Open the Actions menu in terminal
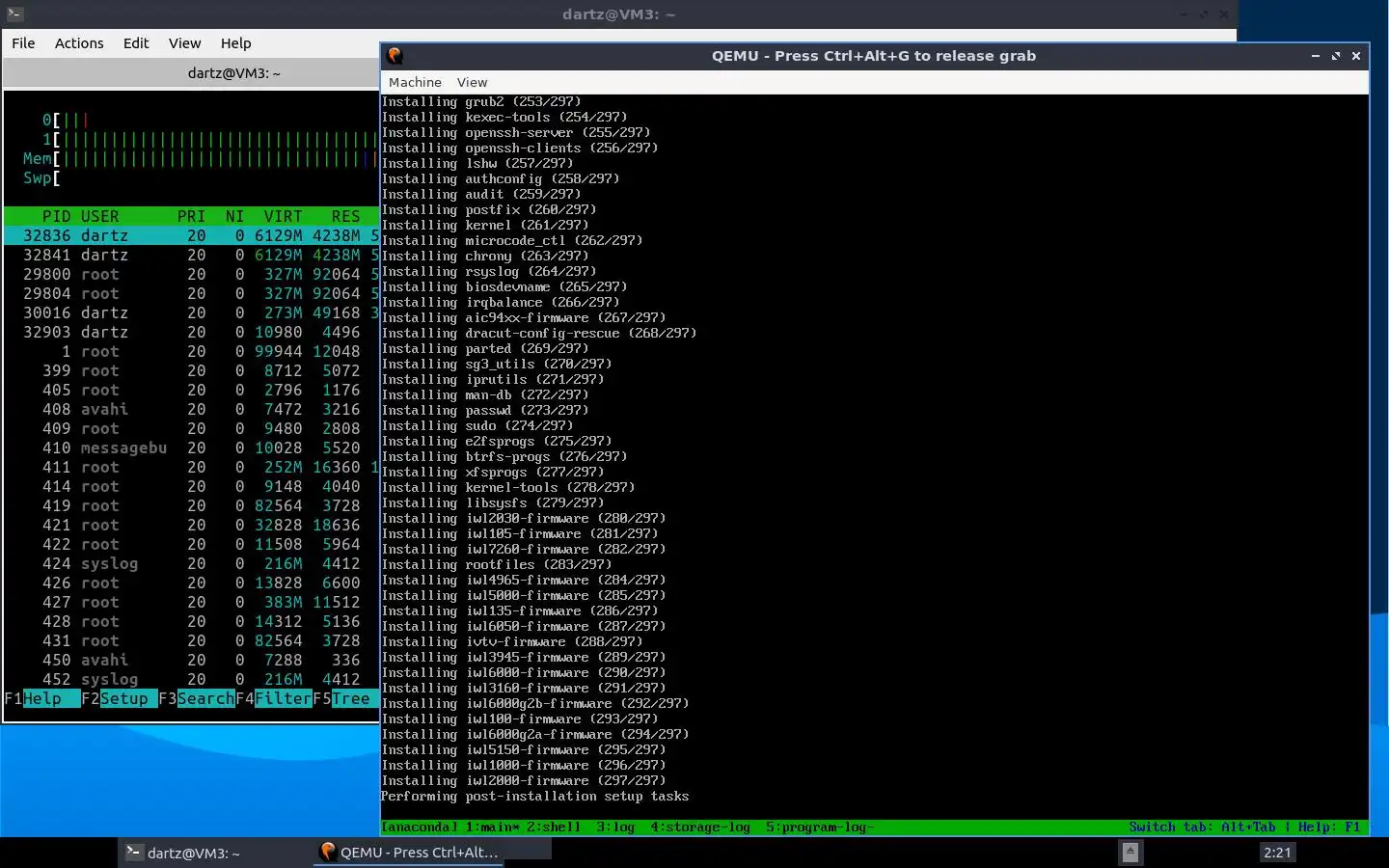The height and width of the screenshot is (868, 1389). [79, 43]
